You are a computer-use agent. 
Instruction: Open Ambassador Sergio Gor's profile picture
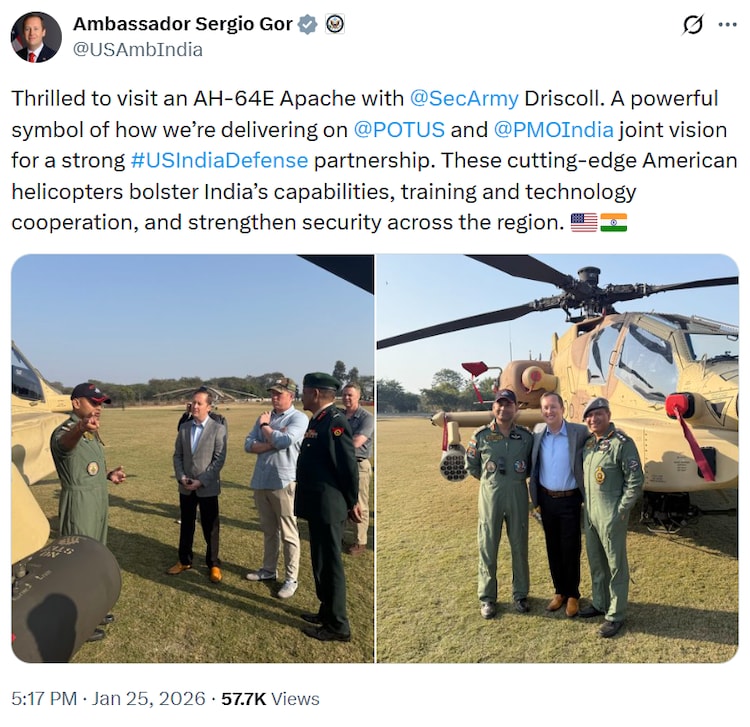coord(36,37)
